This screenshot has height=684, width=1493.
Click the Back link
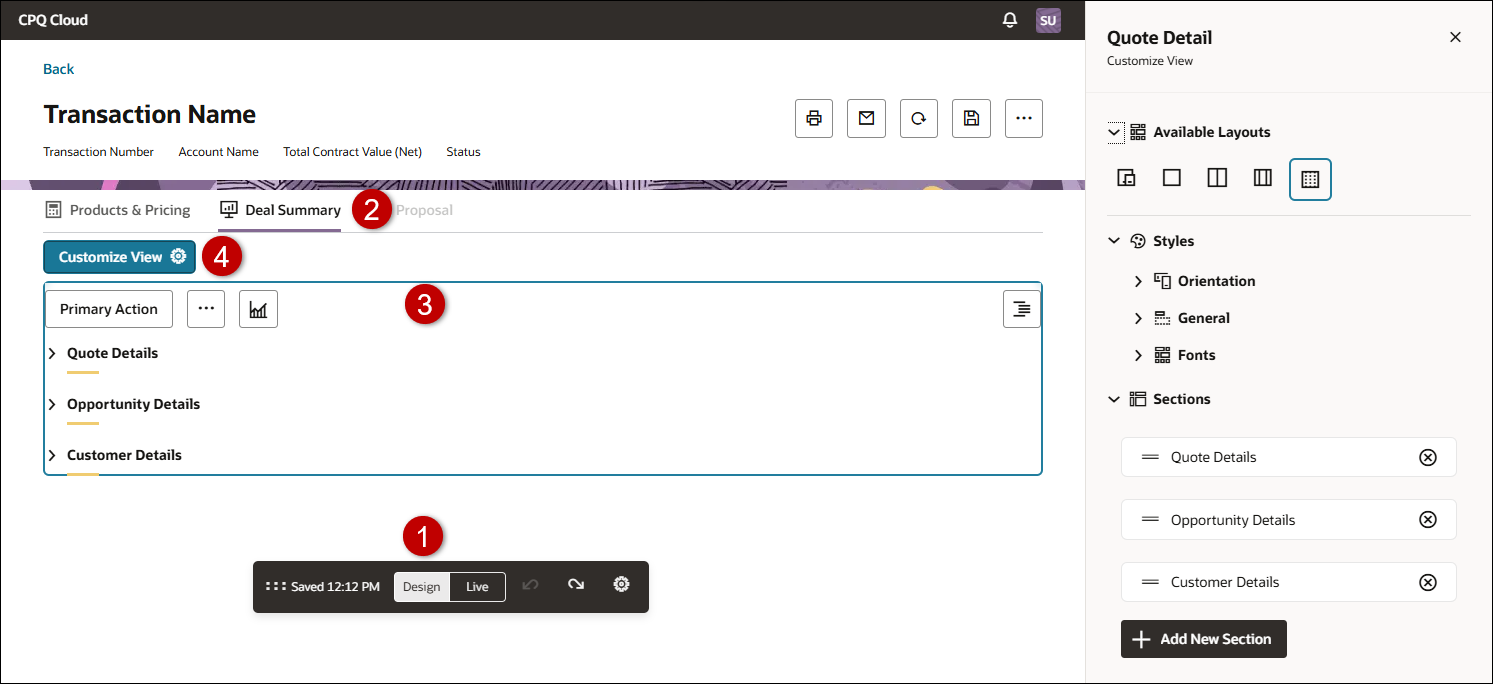(x=58, y=68)
